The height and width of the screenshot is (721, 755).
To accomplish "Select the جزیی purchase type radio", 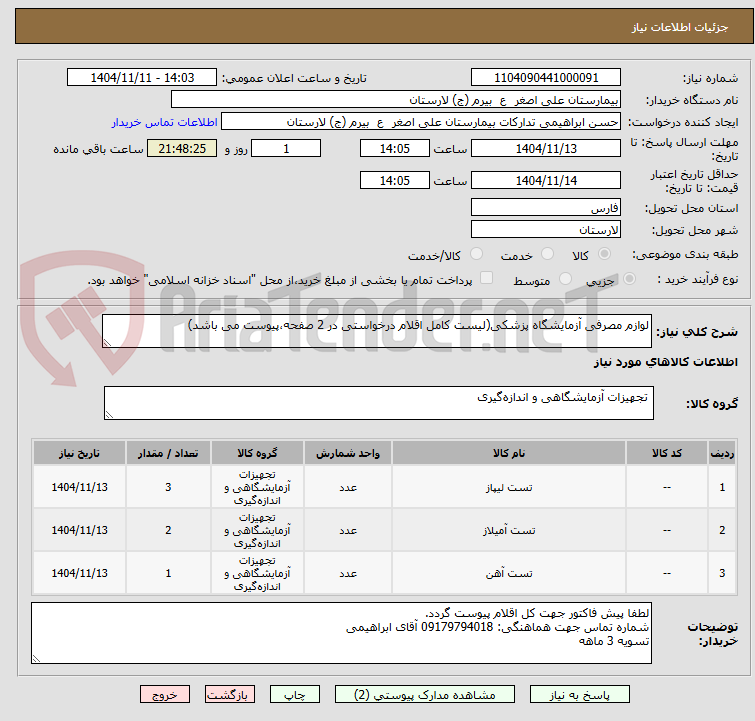I will coord(629,279).
